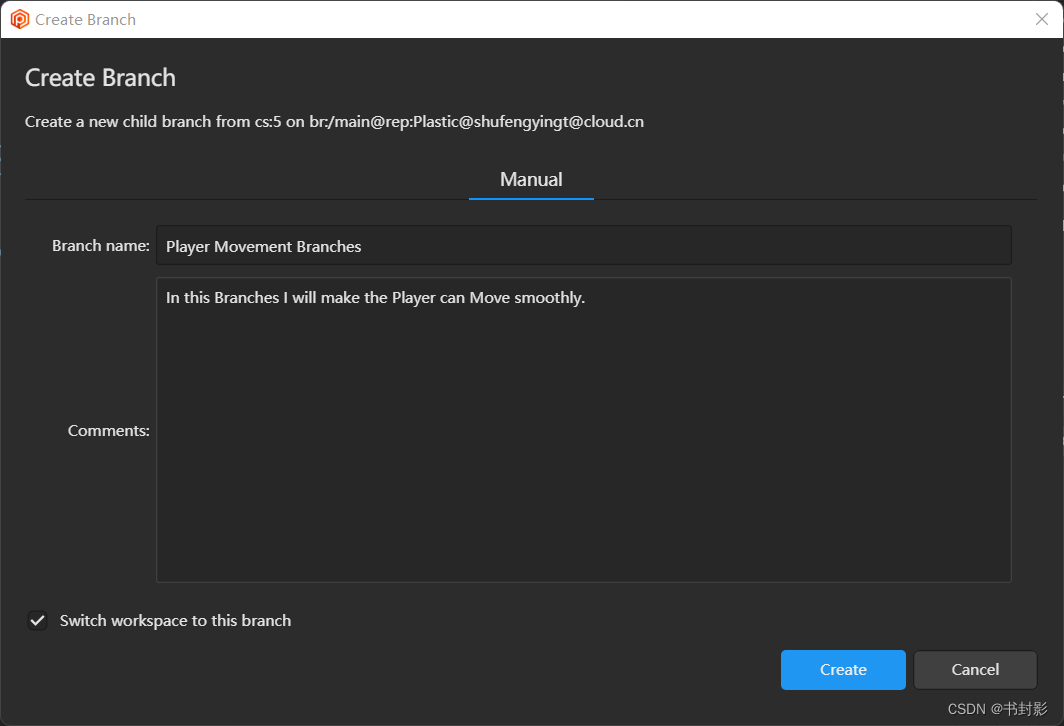Click the first line of Comments text
1064x726 pixels.
coord(375,298)
